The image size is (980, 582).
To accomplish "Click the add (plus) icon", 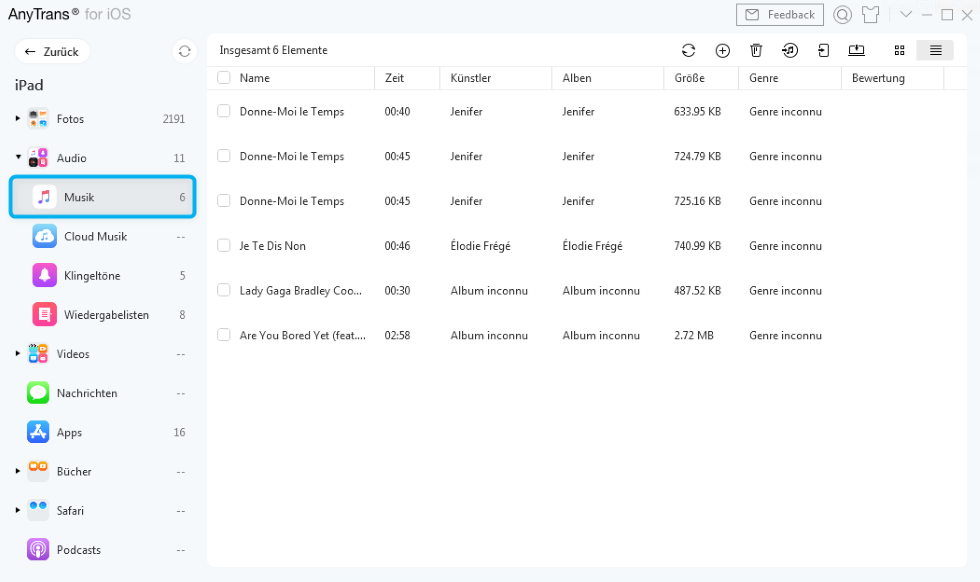I will (722, 50).
